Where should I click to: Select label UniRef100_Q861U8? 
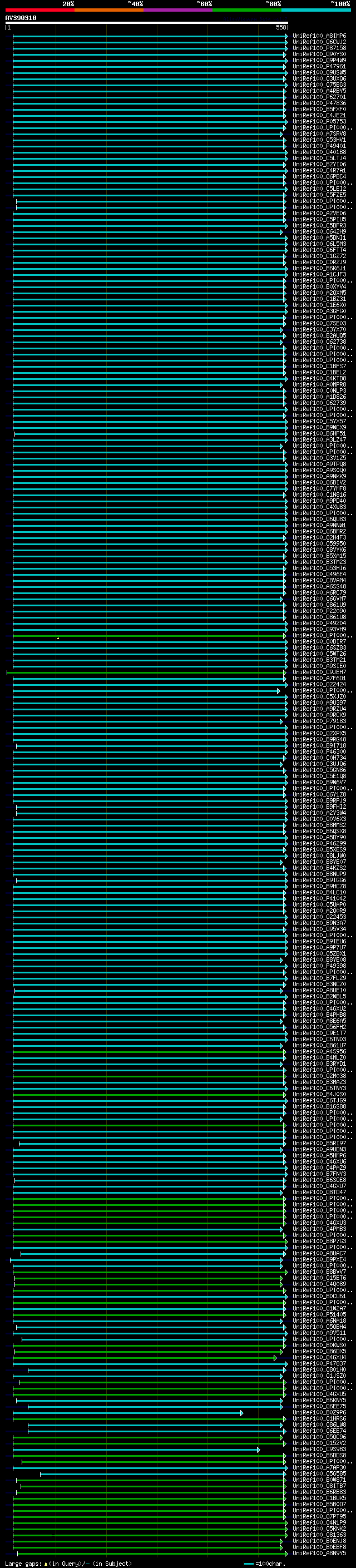point(319,617)
